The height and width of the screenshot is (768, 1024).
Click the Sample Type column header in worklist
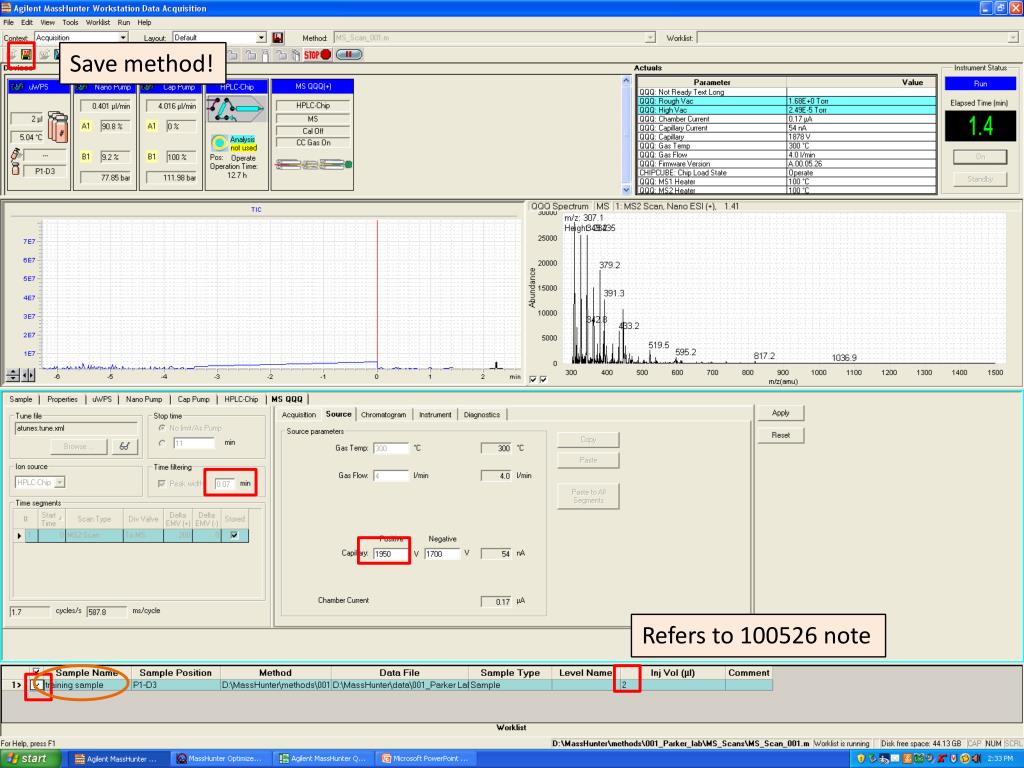[x=510, y=673]
